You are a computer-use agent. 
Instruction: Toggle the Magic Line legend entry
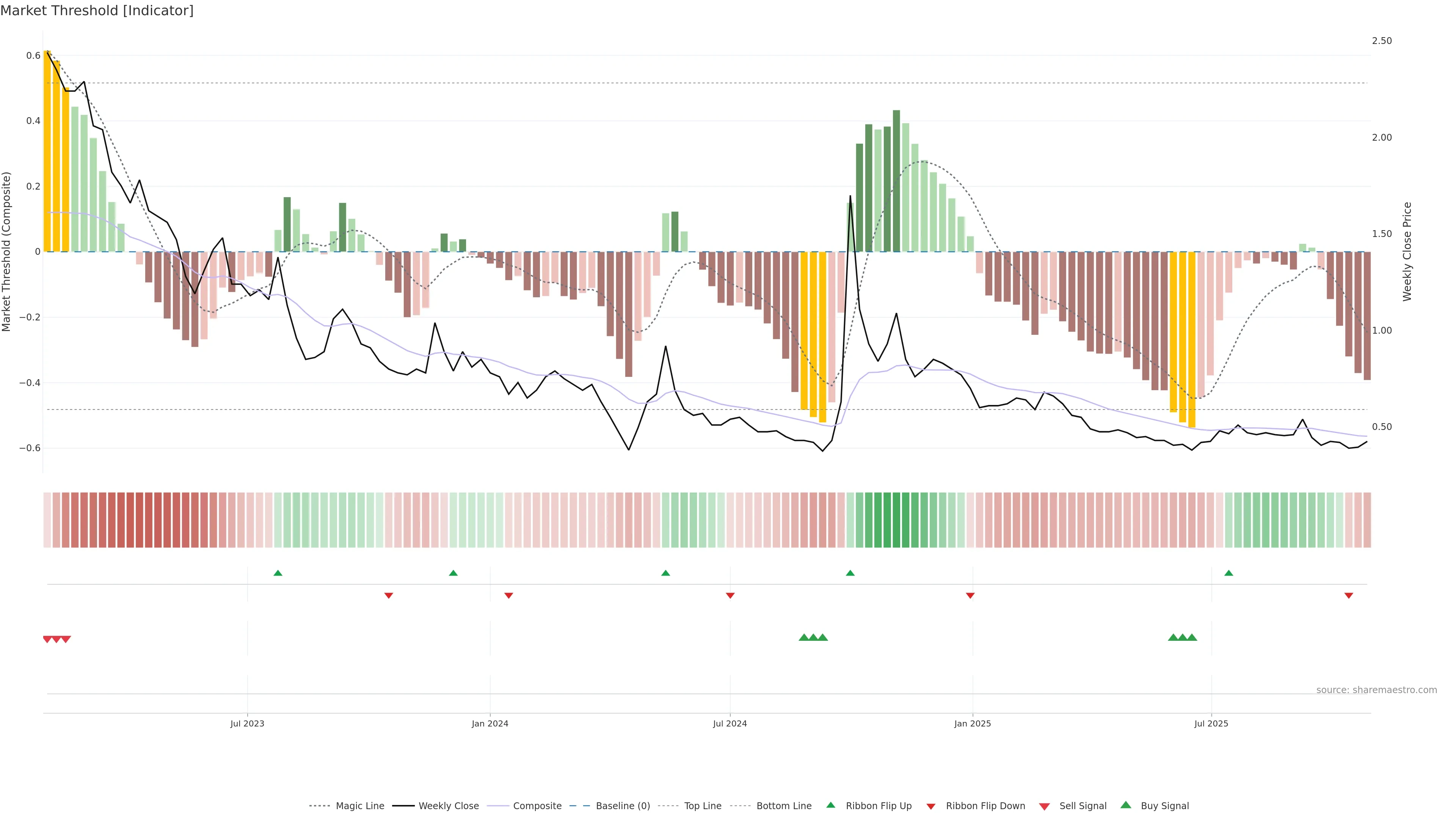[359, 805]
